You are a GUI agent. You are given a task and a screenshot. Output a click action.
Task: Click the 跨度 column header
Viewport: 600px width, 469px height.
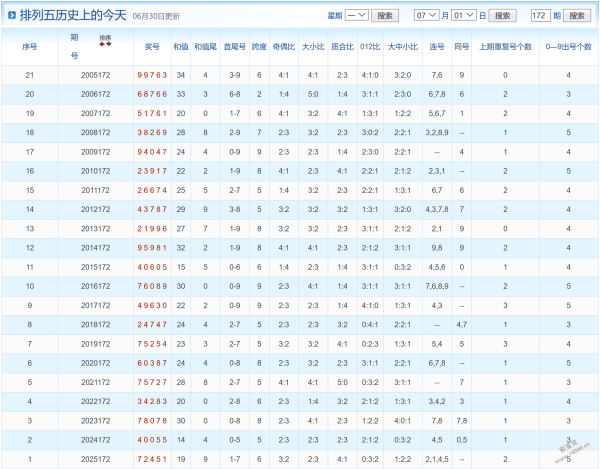point(259,47)
